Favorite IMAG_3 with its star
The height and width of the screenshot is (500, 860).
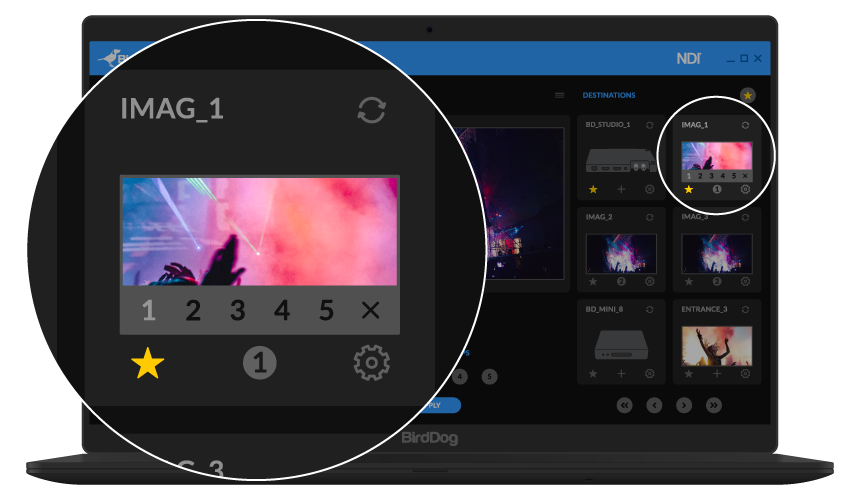(x=689, y=281)
